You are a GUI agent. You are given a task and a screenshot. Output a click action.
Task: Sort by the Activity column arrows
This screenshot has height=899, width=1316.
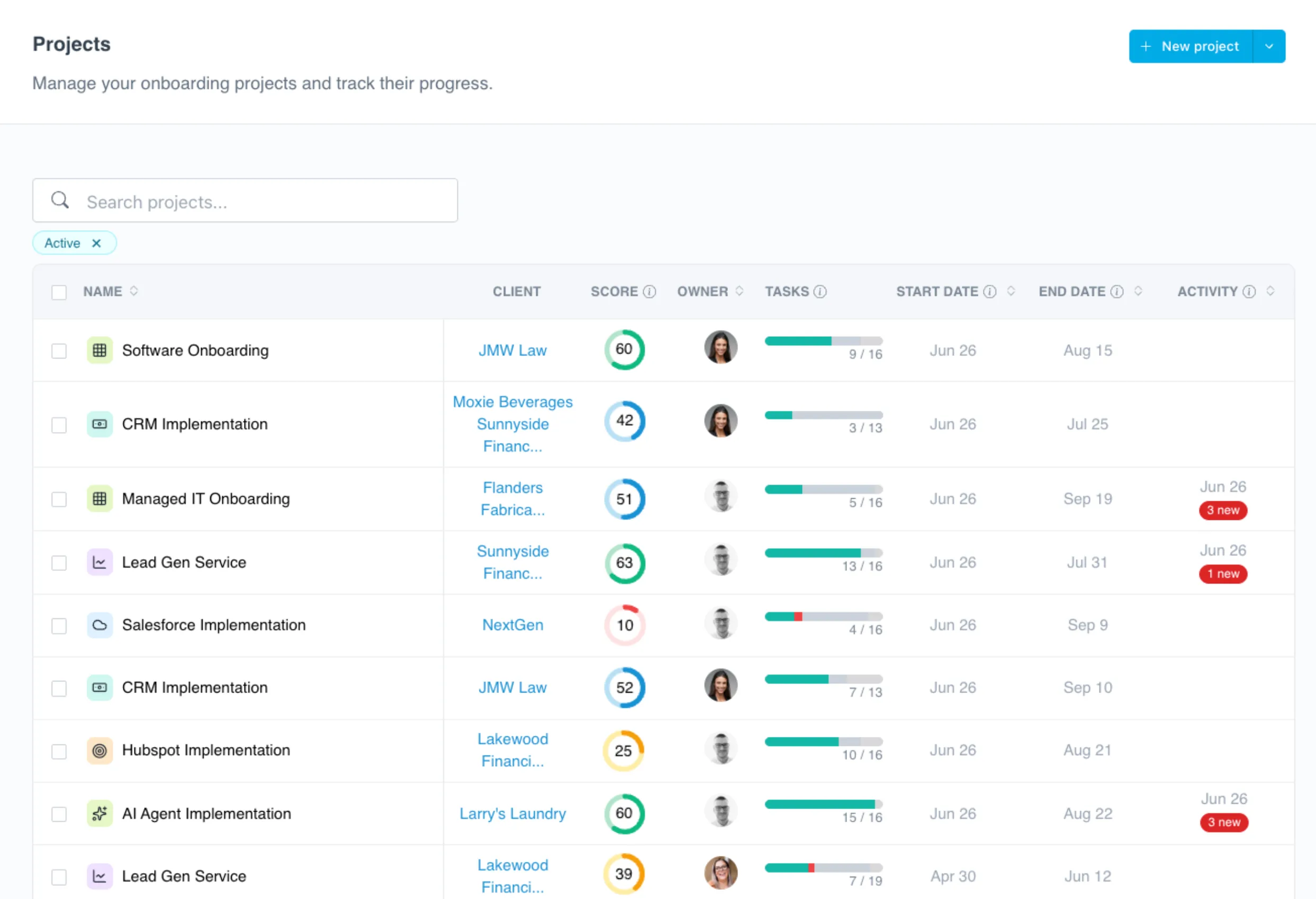(1270, 291)
